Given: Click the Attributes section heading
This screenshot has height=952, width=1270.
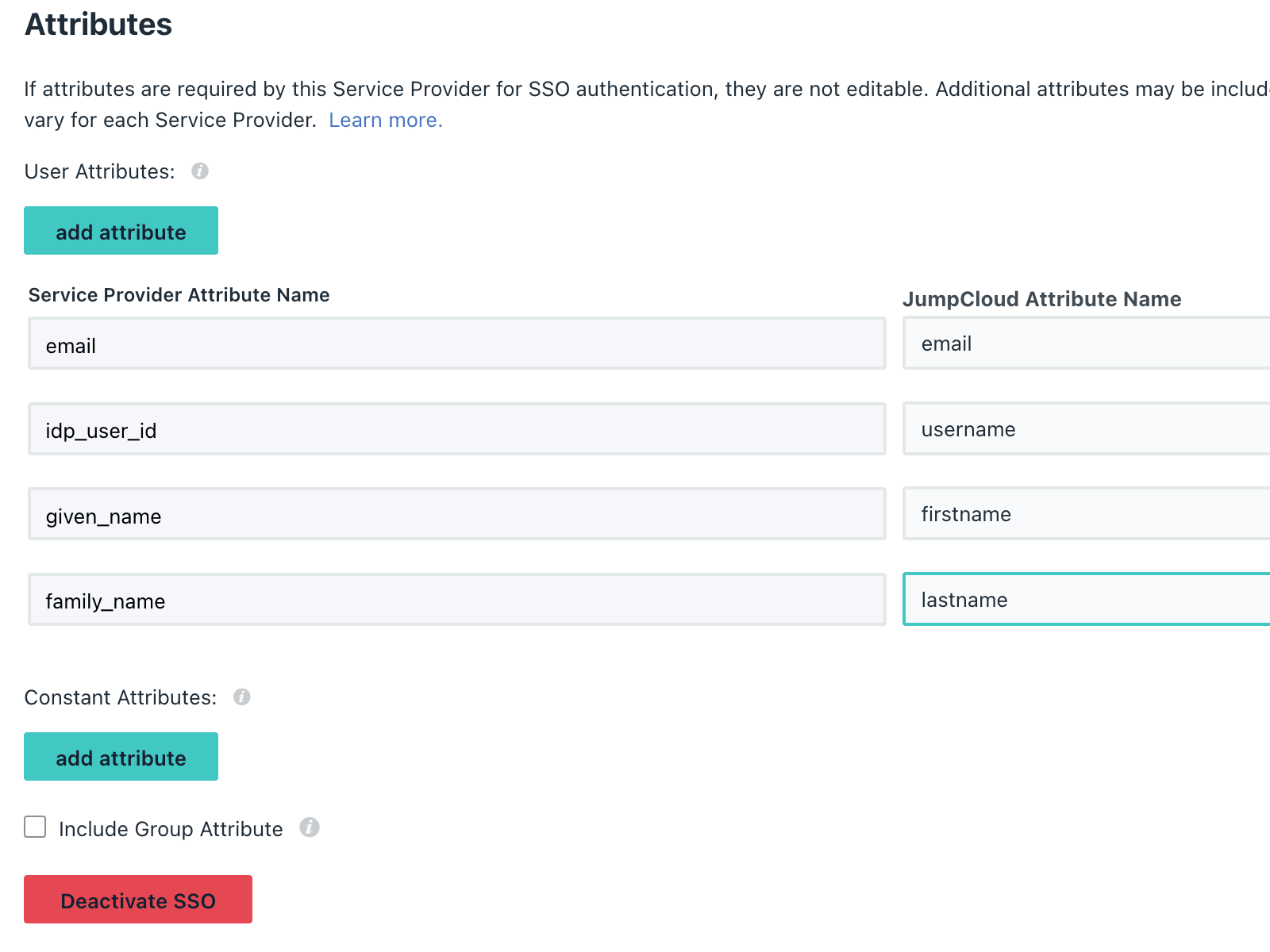Looking at the screenshot, I should (x=98, y=25).
